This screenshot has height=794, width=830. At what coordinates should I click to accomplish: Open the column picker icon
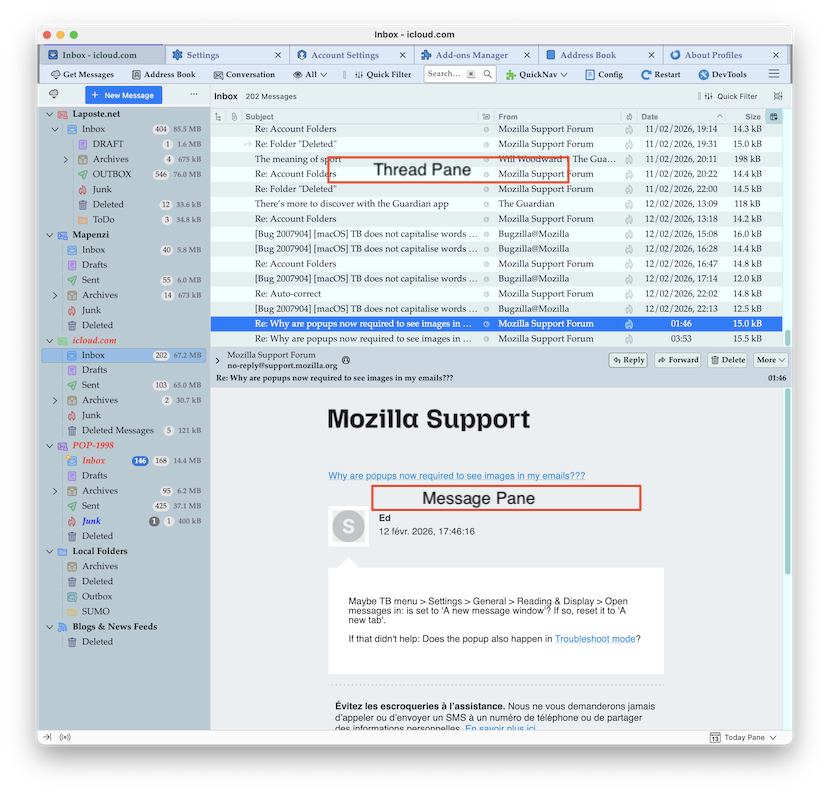point(774,116)
